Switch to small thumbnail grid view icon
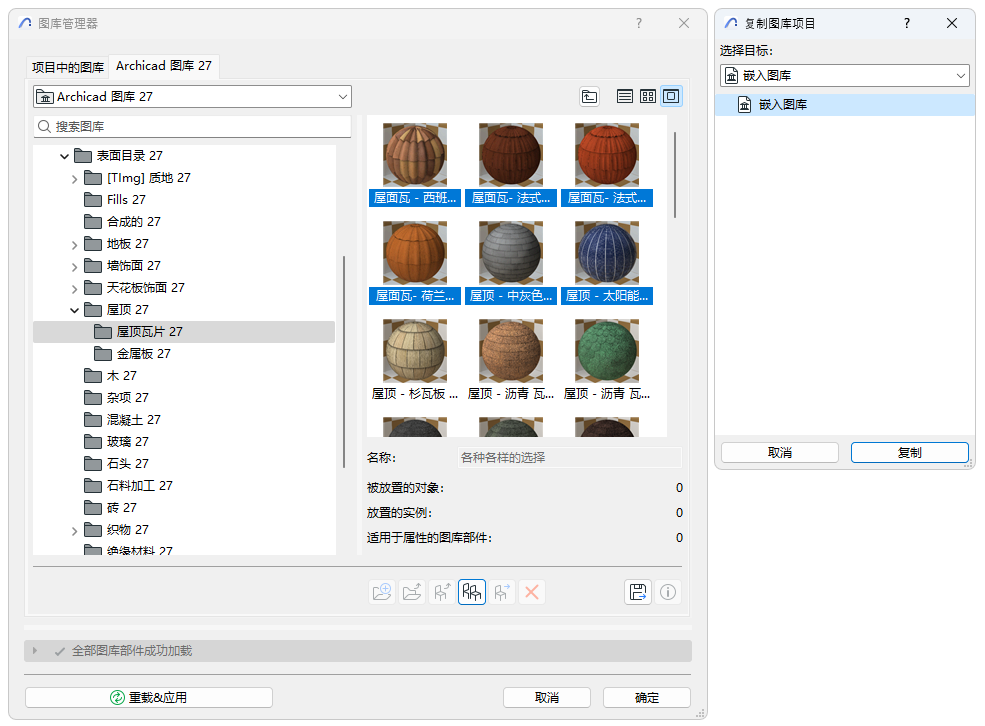Image resolution: width=985 pixels, height=726 pixels. tap(648, 97)
